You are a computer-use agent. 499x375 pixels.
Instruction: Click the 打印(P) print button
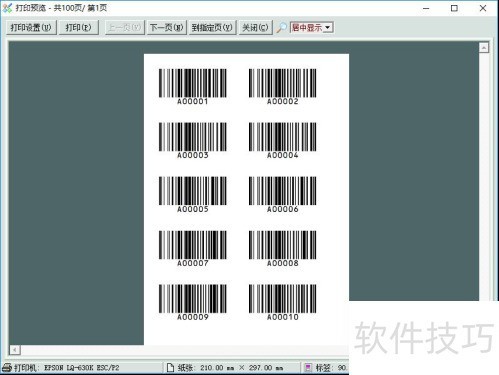pos(79,27)
